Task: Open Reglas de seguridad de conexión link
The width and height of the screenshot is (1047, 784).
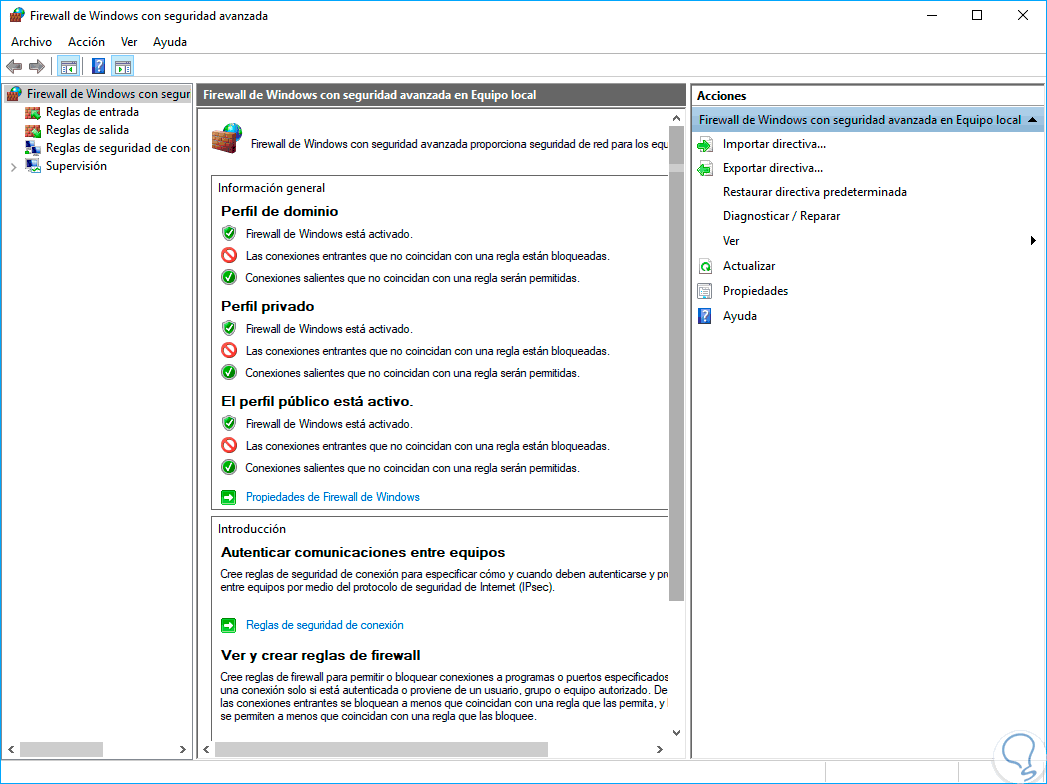Action: 325,625
